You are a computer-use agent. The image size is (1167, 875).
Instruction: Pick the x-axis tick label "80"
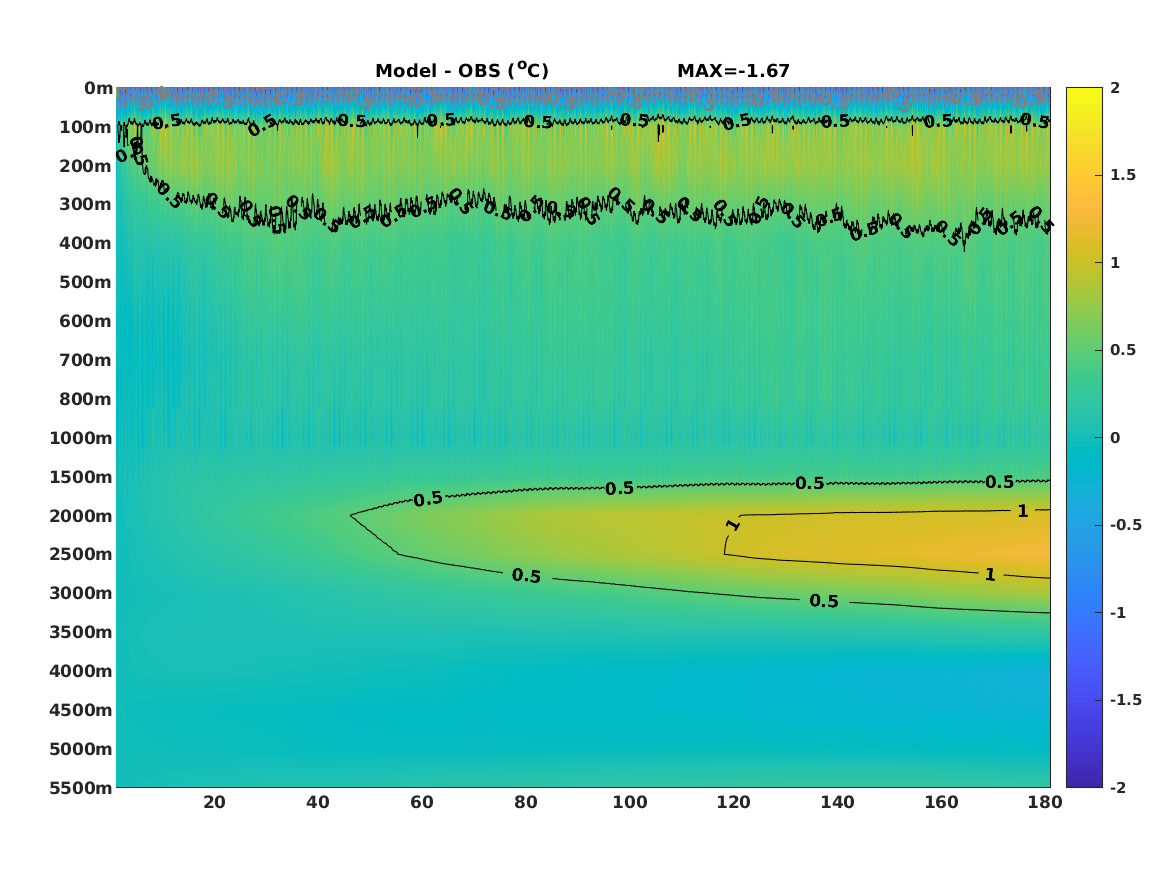(526, 802)
